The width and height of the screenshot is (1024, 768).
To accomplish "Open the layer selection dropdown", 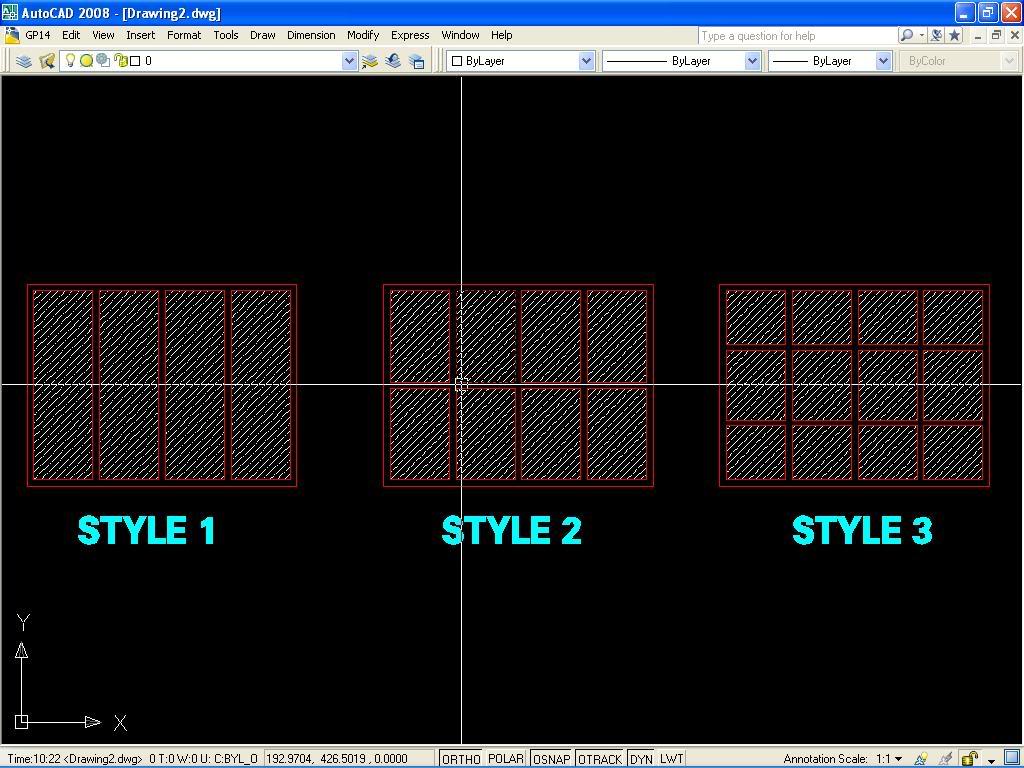I will click(x=350, y=60).
